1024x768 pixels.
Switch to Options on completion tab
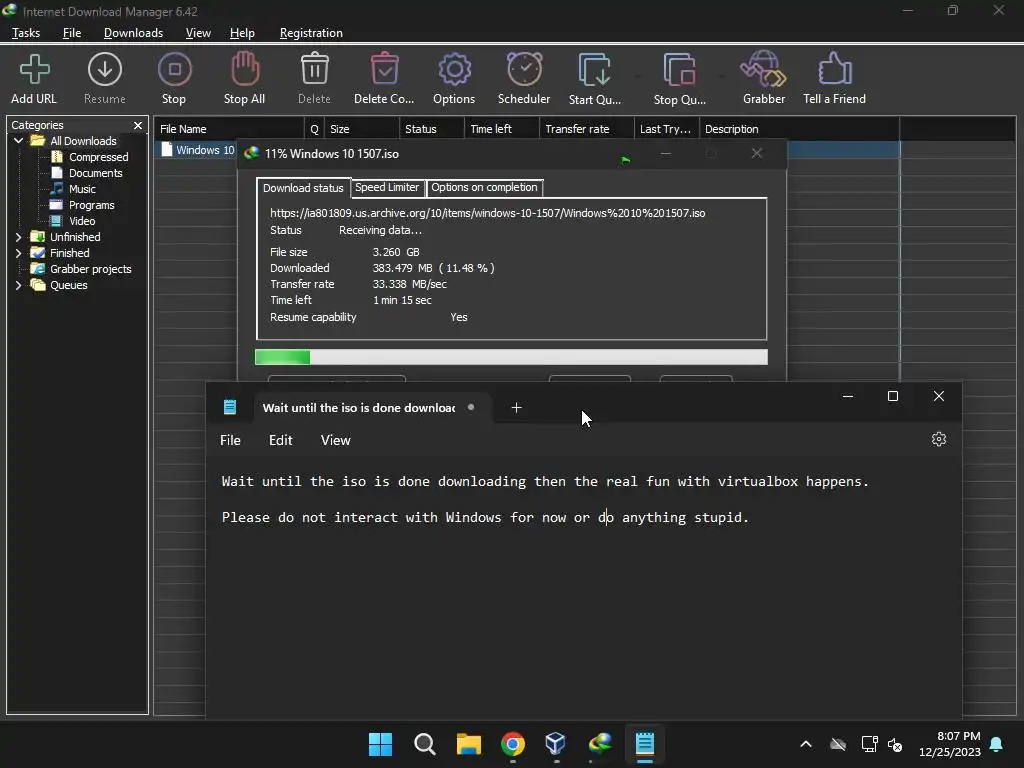pos(484,187)
